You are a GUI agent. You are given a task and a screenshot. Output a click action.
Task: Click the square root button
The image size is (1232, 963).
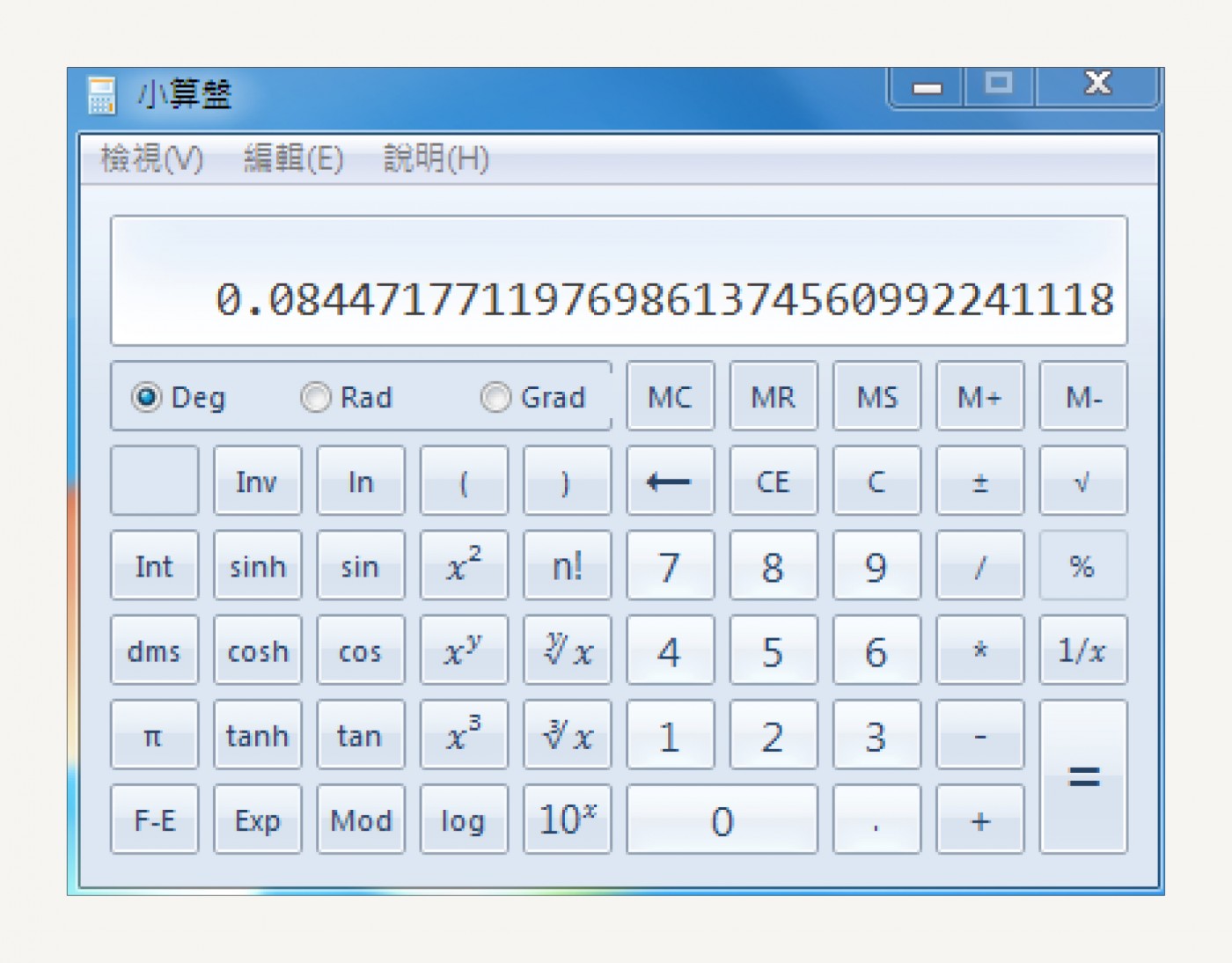click(x=1082, y=481)
